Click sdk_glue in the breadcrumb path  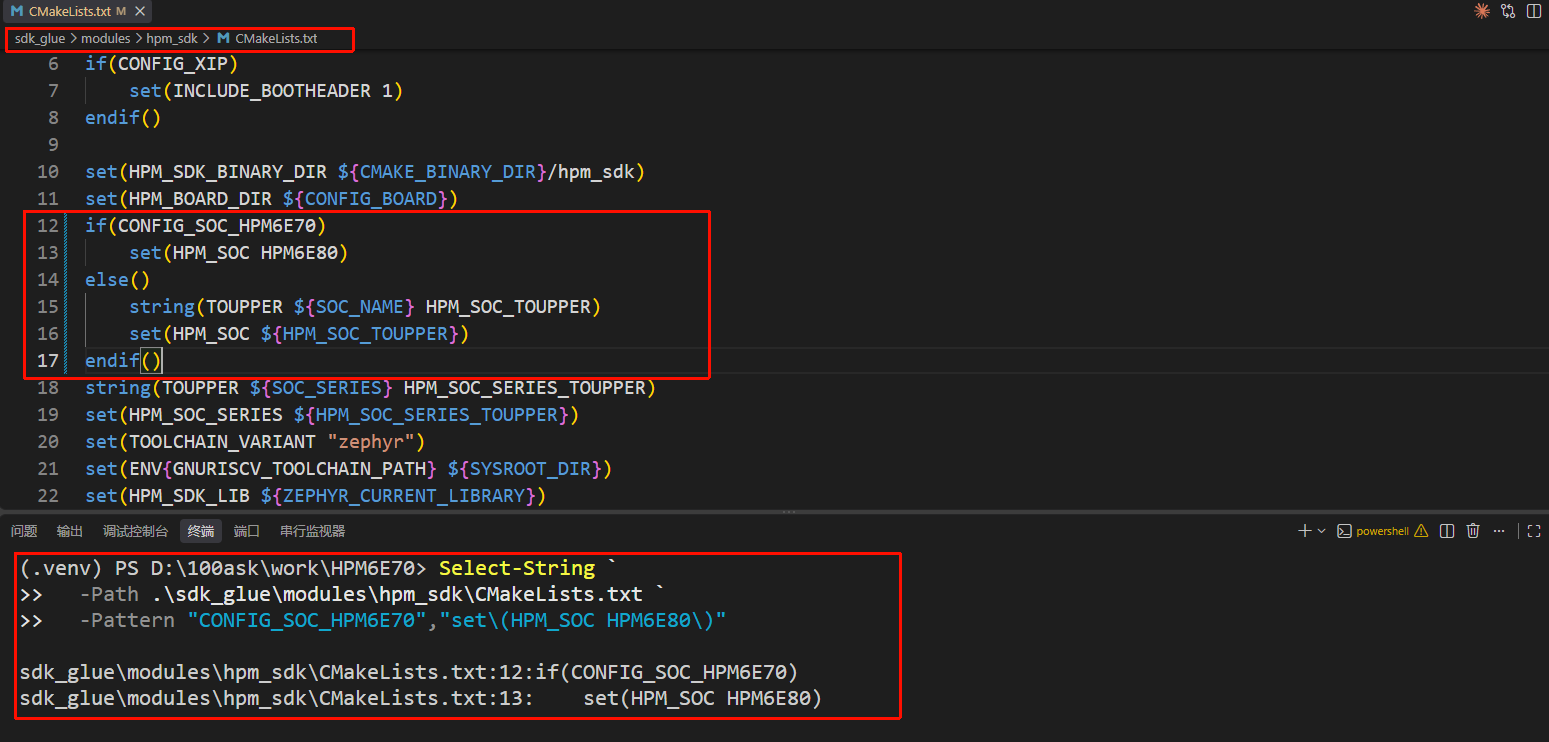point(40,39)
